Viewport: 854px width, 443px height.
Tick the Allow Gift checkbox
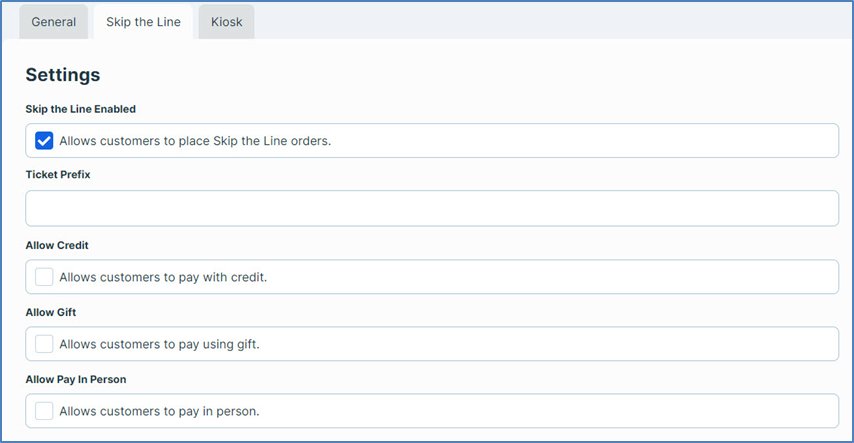44,344
